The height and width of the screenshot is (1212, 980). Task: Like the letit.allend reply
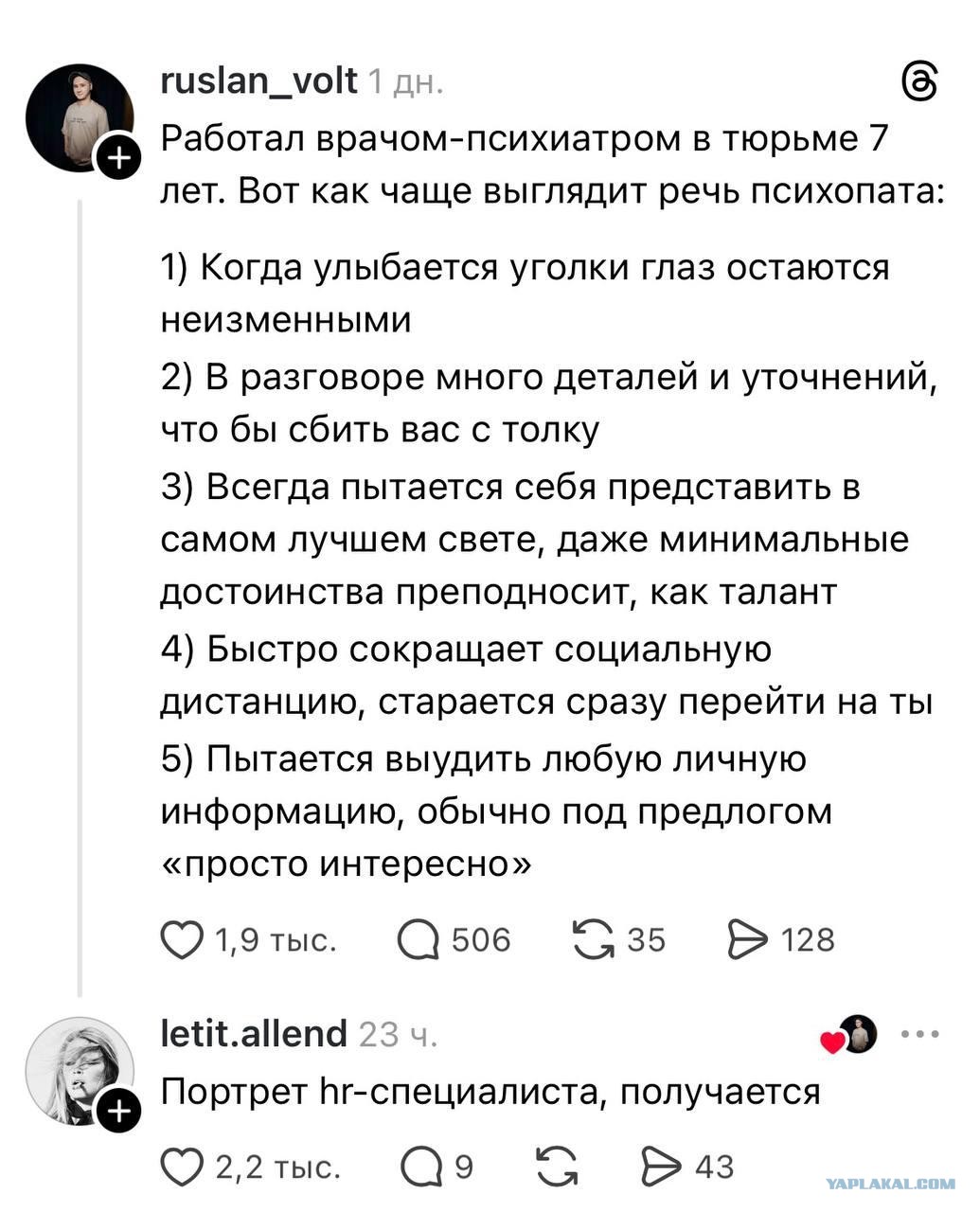point(182,1167)
